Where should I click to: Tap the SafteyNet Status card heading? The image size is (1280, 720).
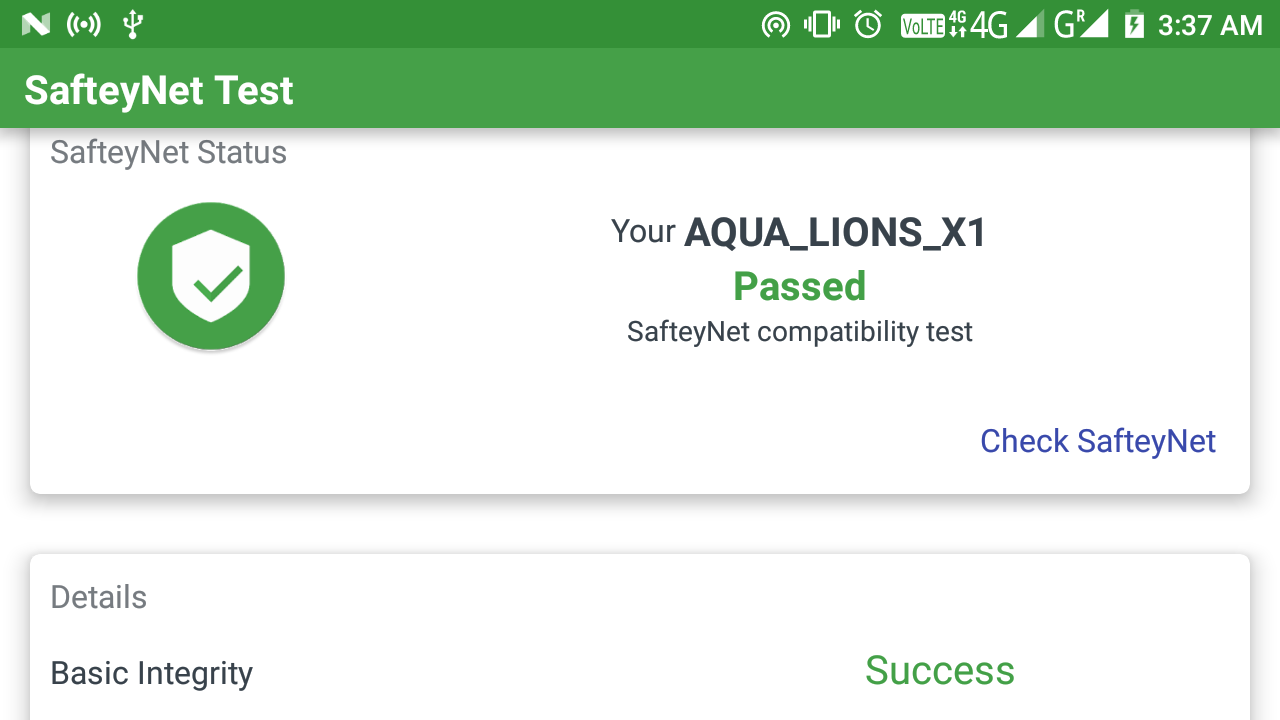(x=168, y=153)
